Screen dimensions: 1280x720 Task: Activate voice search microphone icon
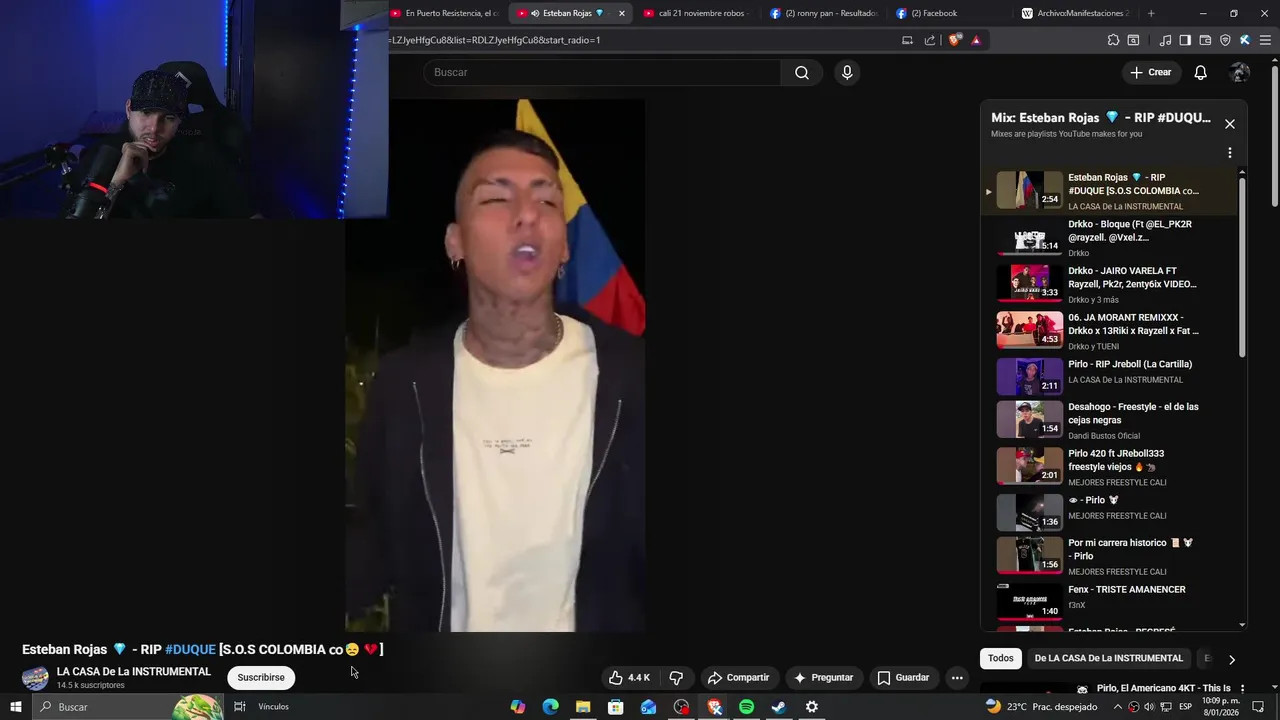coord(847,72)
